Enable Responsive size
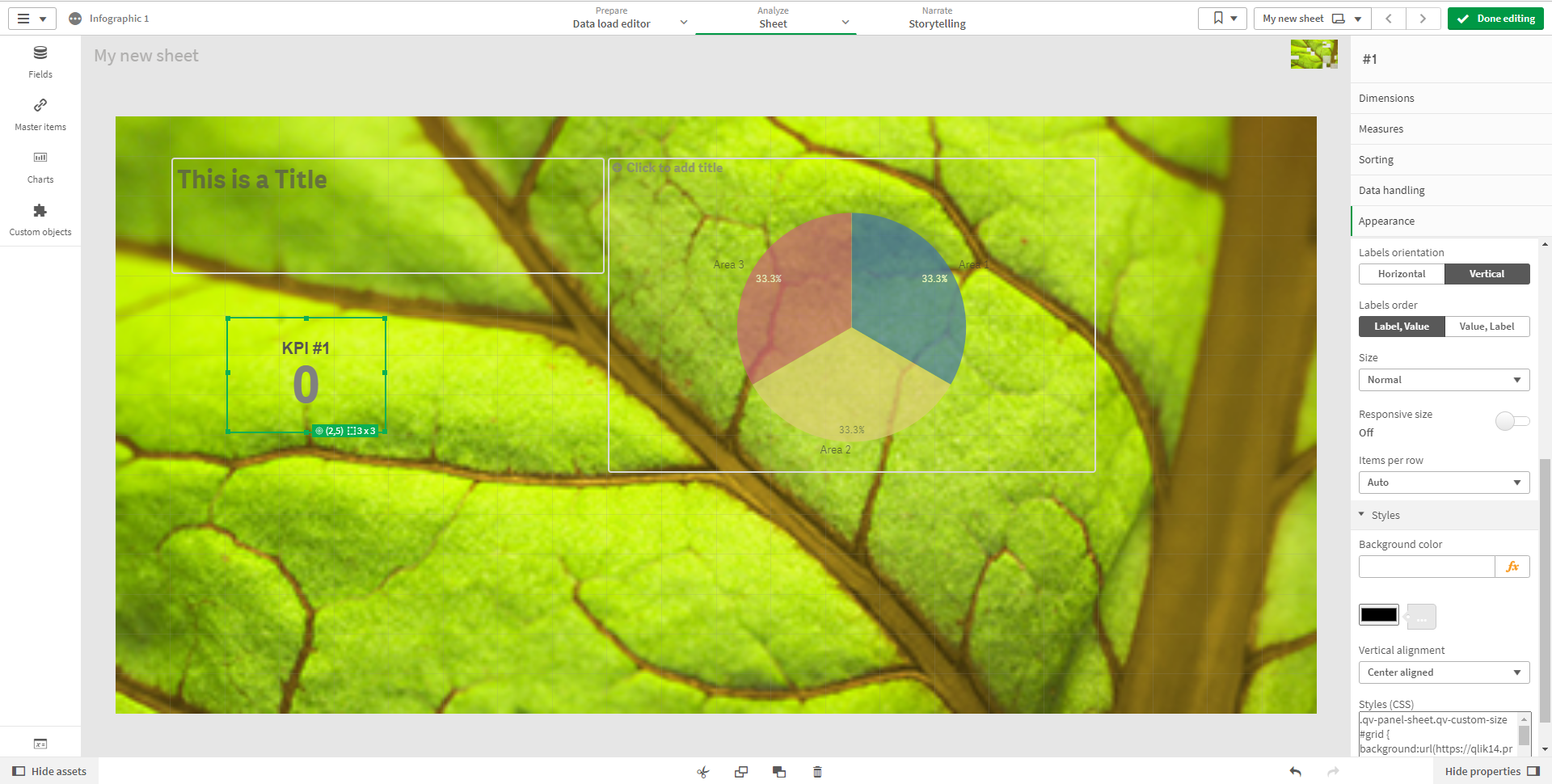This screenshot has height=784, width=1552. [x=1511, y=421]
